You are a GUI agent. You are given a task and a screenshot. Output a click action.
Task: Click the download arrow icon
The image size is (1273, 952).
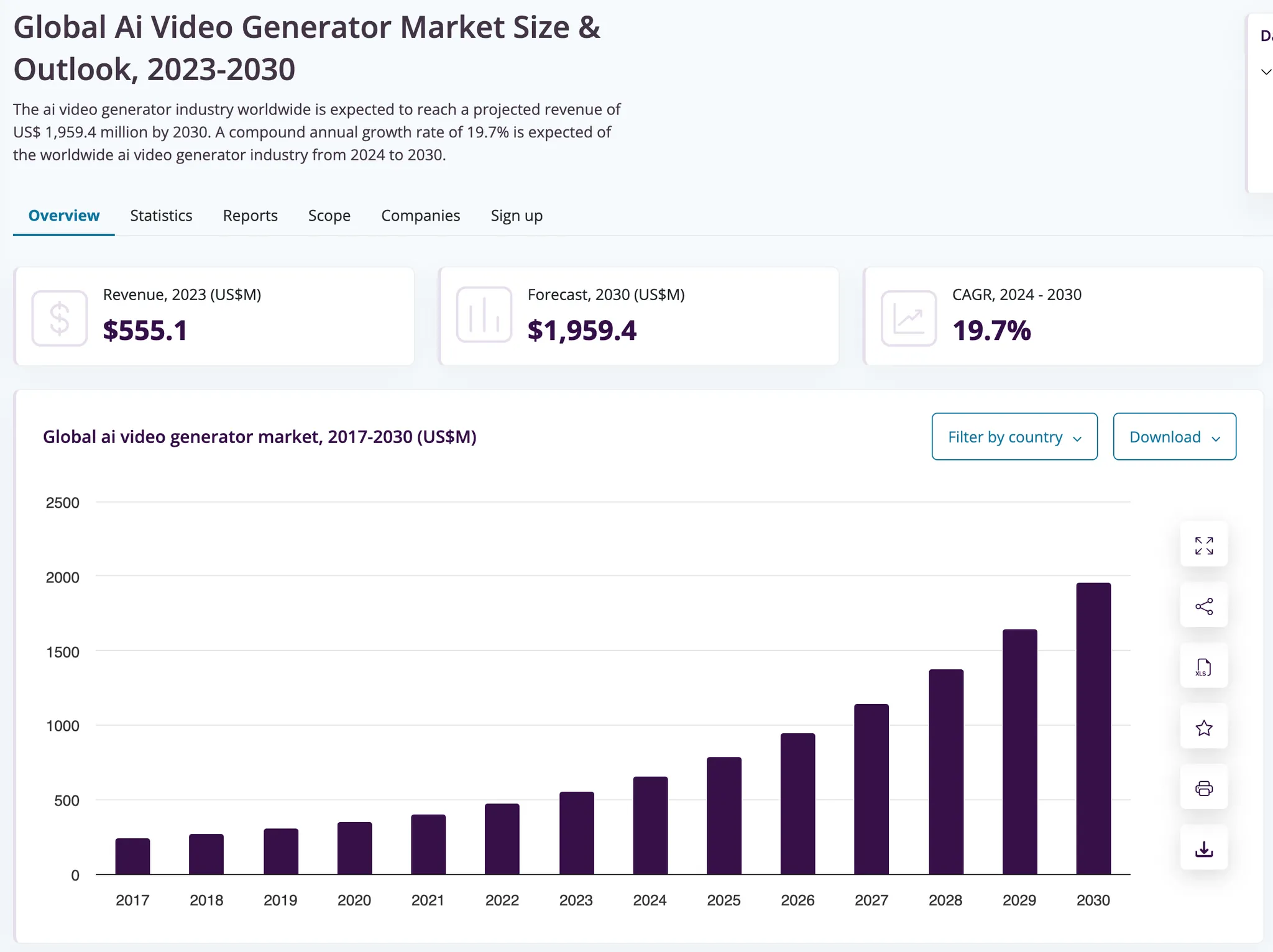[x=1203, y=849]
